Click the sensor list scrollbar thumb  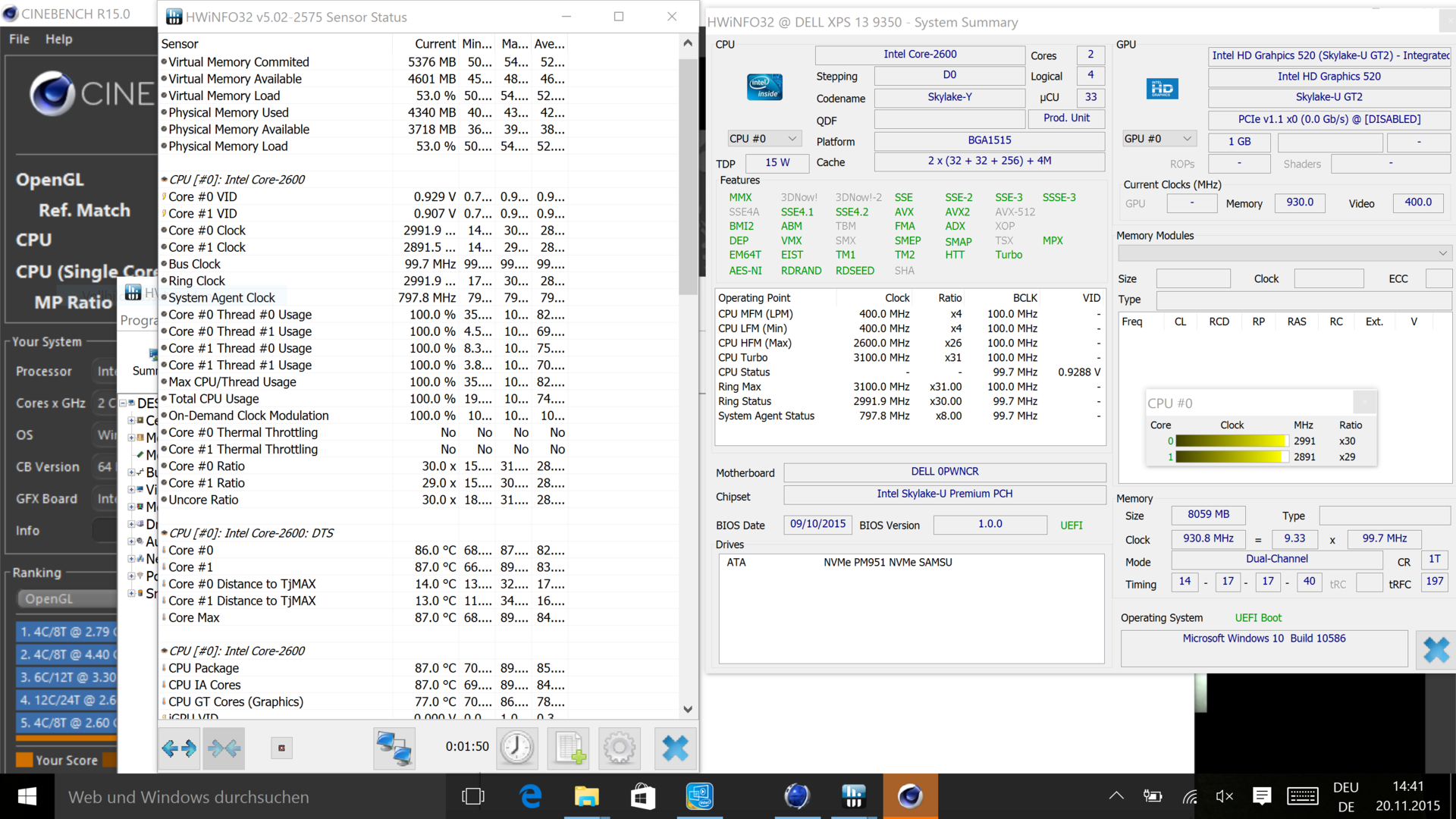[x=688, y=176]
